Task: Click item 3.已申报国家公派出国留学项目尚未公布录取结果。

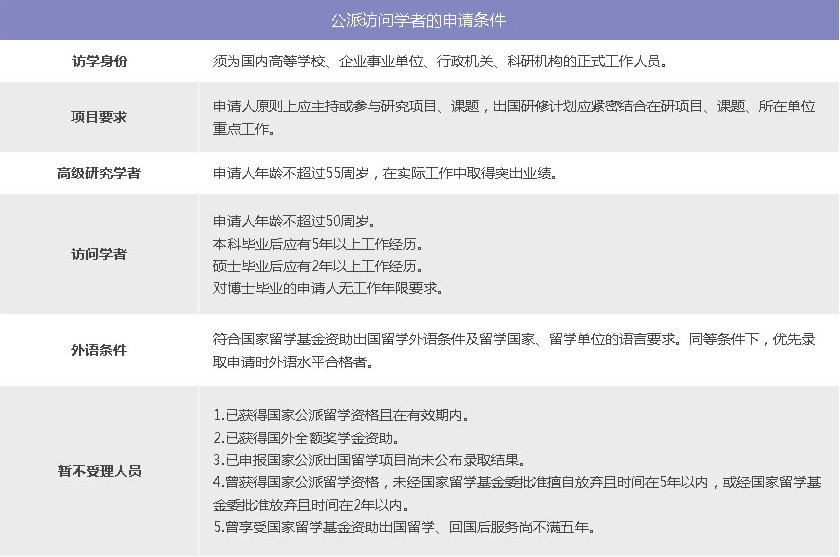Action: [x=370, y=460]
